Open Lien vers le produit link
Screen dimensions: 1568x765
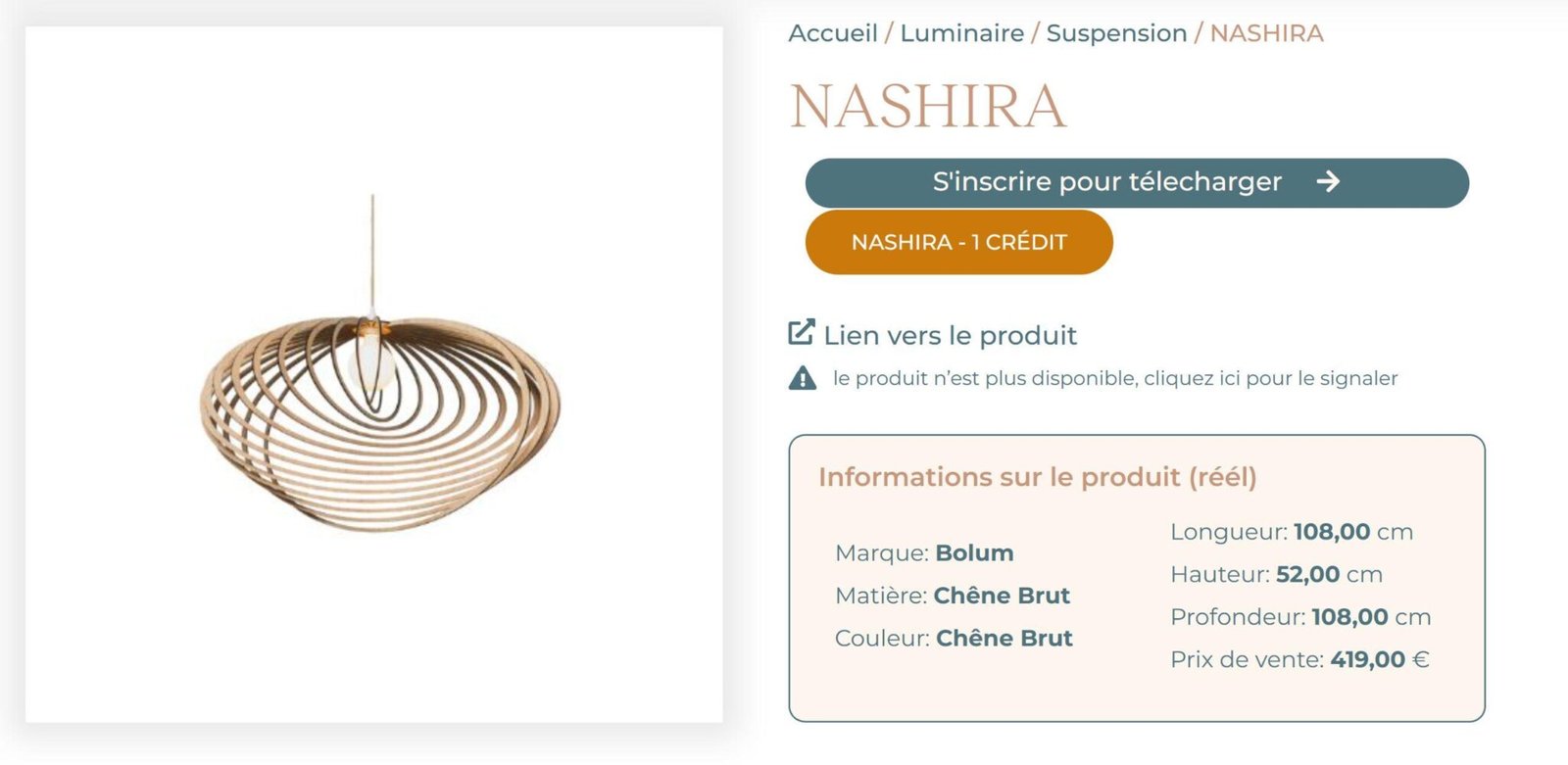tap(950, 335)
